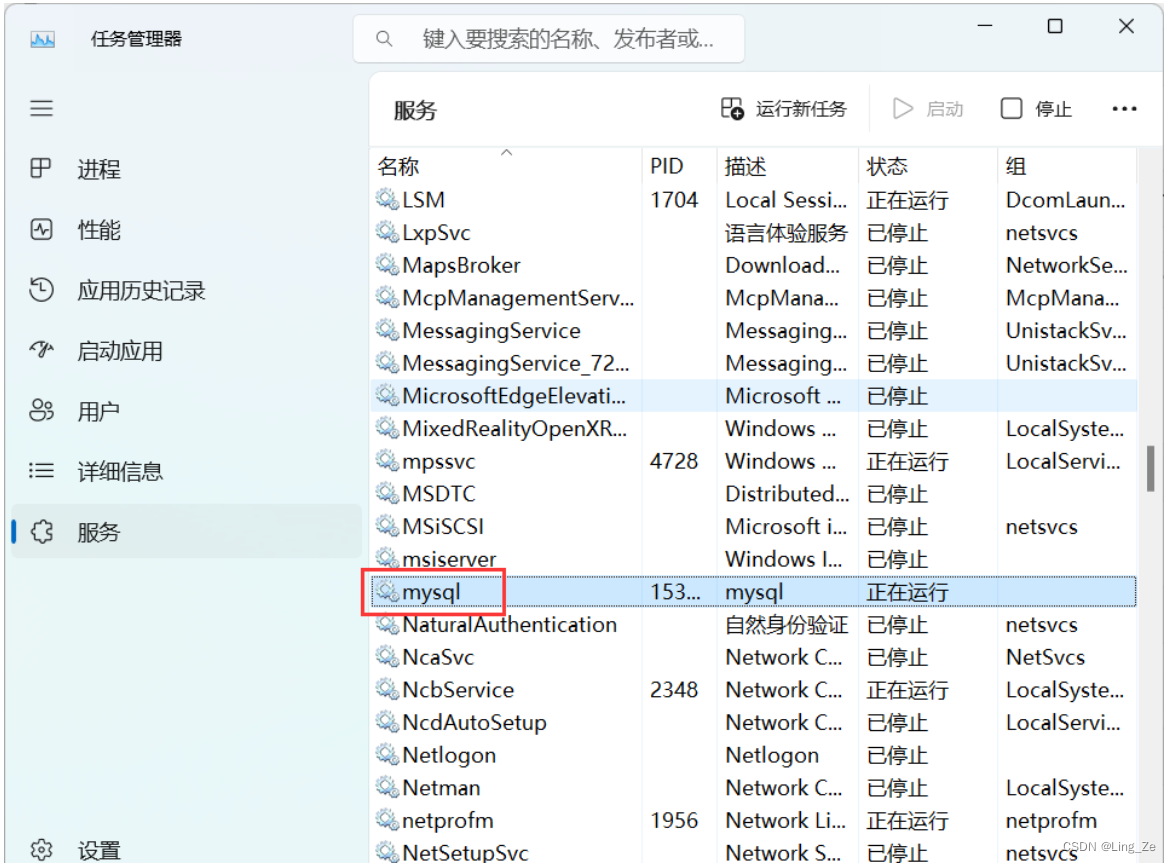Click the services list scrollbar thumb

[1150, 469]
